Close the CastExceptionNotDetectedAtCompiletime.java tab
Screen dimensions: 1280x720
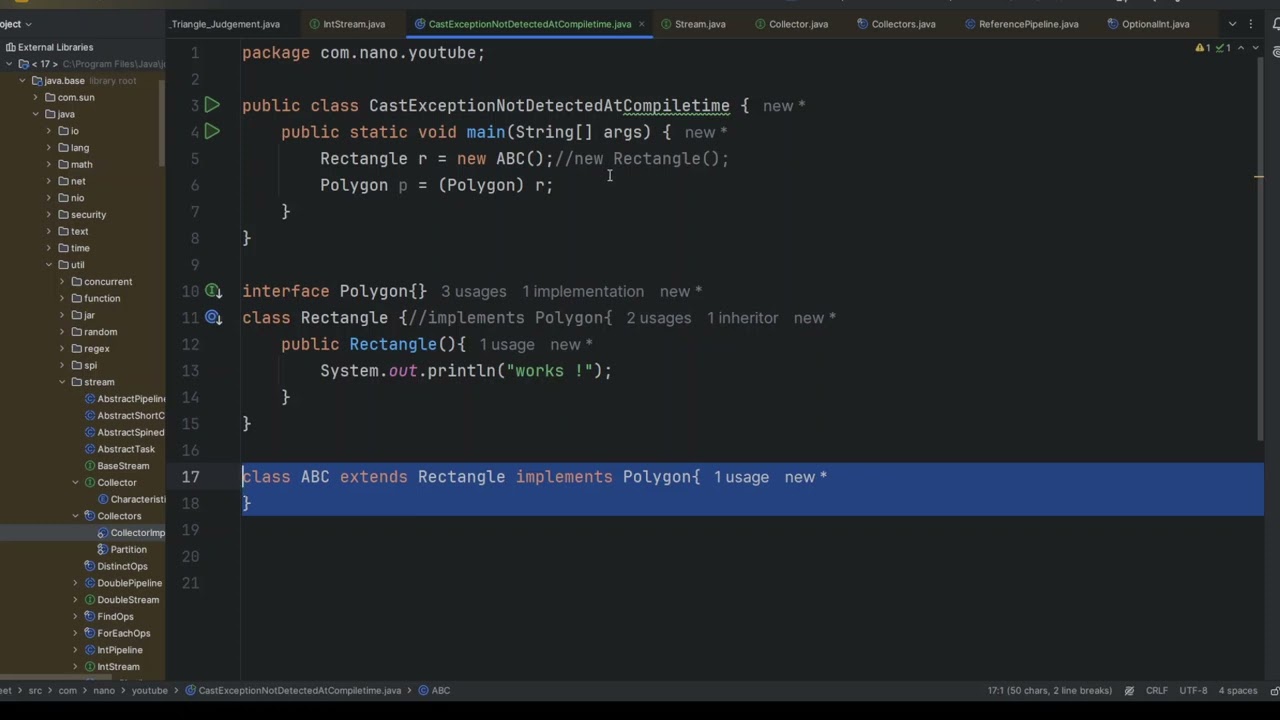[640, 24]
